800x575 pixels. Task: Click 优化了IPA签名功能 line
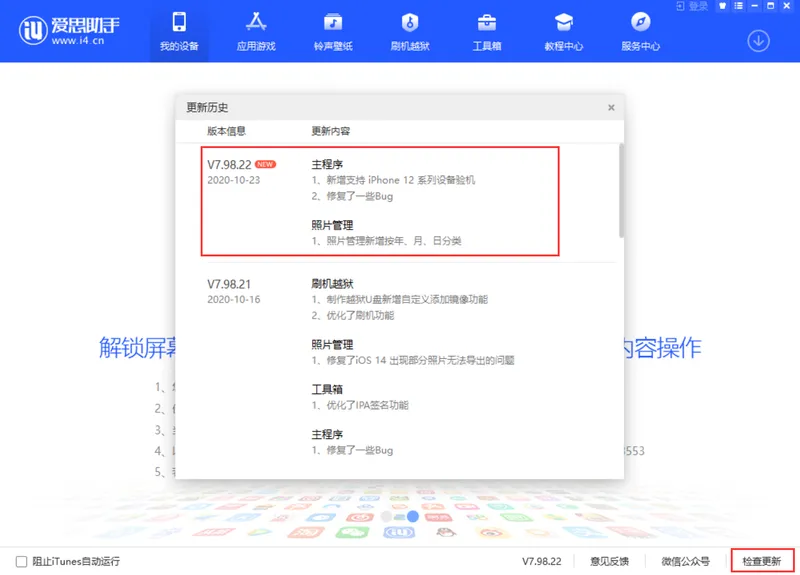360,405
